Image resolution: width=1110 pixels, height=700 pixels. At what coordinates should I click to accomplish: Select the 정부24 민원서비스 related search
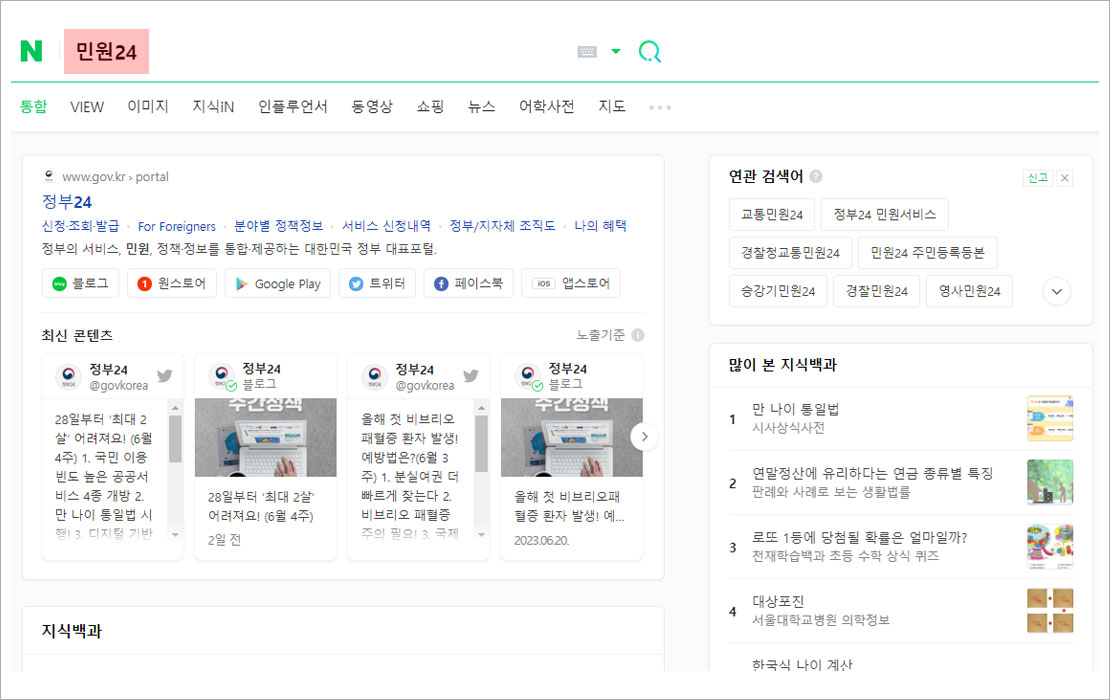tap(885, 214)
